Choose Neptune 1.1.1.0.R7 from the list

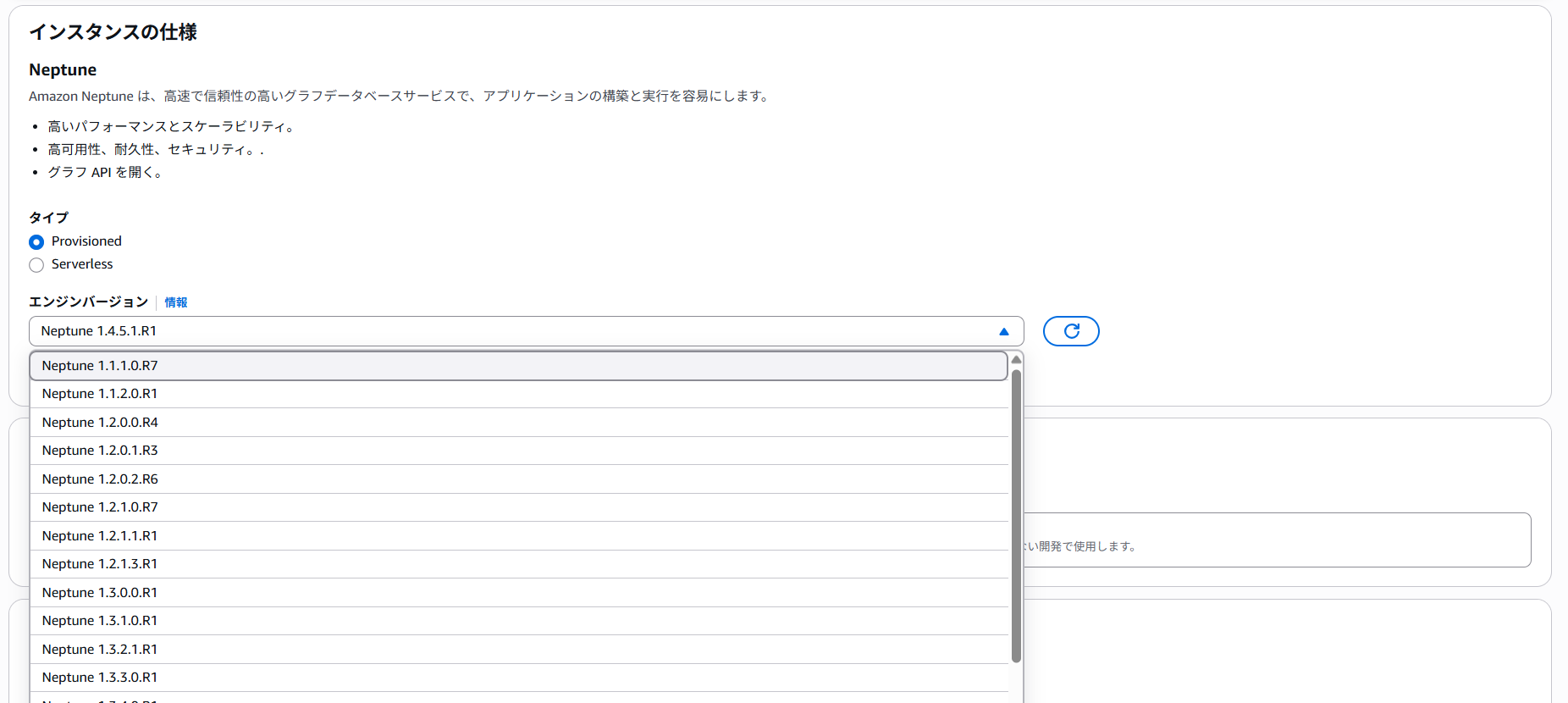click(x=519, y=366)
